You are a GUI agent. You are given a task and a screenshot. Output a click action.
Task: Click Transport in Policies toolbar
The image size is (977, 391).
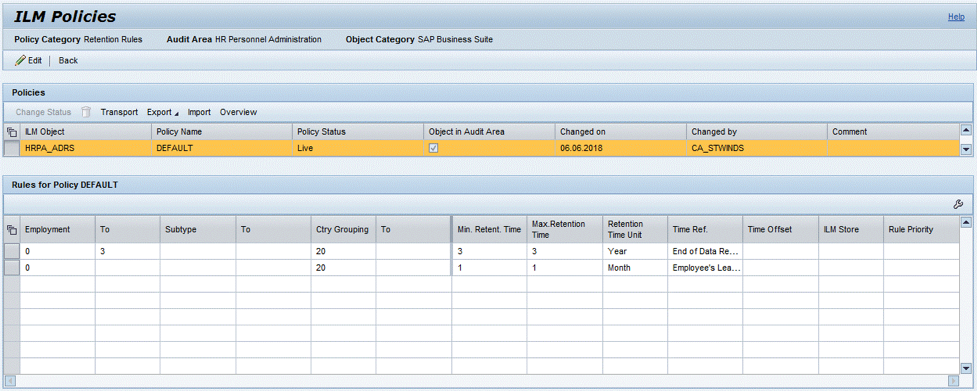pyautogui.click(x=119, y=112)
